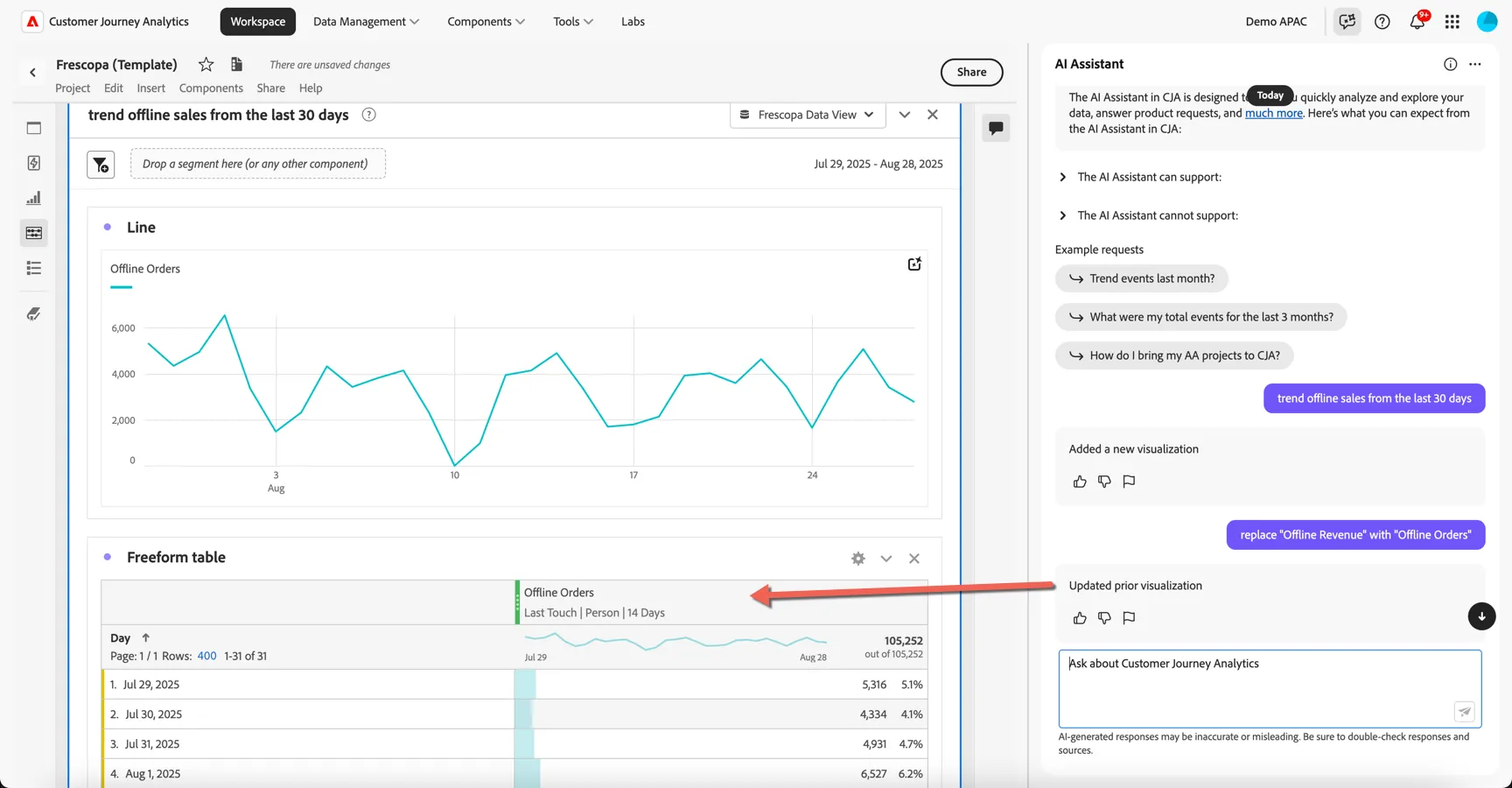Open the notifications bell
This screenshot has height=788, width=1512.
tap(1417, 21)
